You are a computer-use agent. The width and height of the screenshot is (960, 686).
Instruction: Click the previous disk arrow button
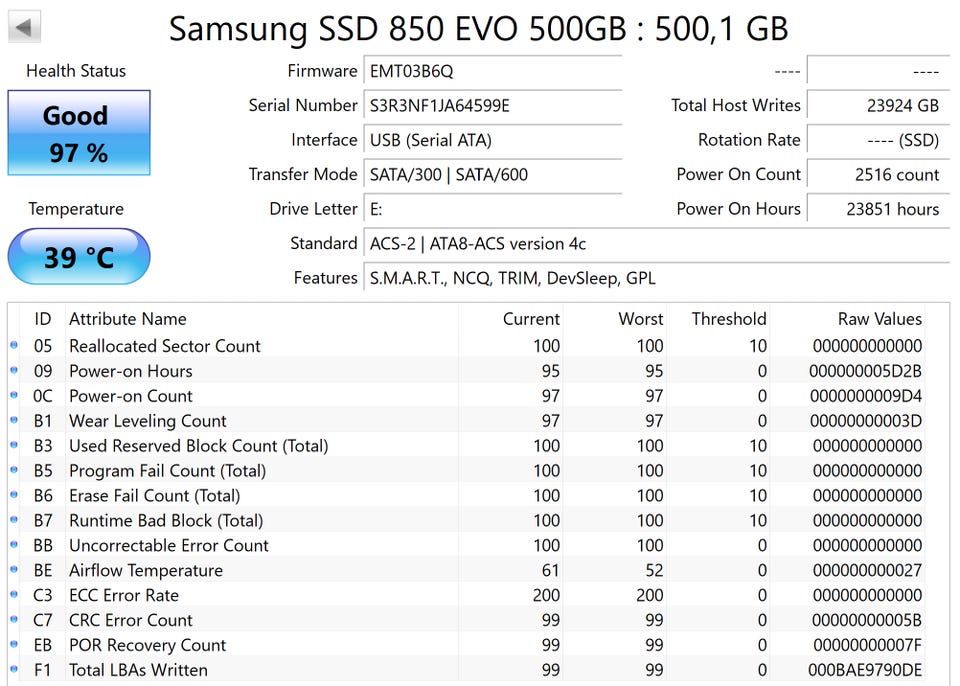click(x=25, y=27)
